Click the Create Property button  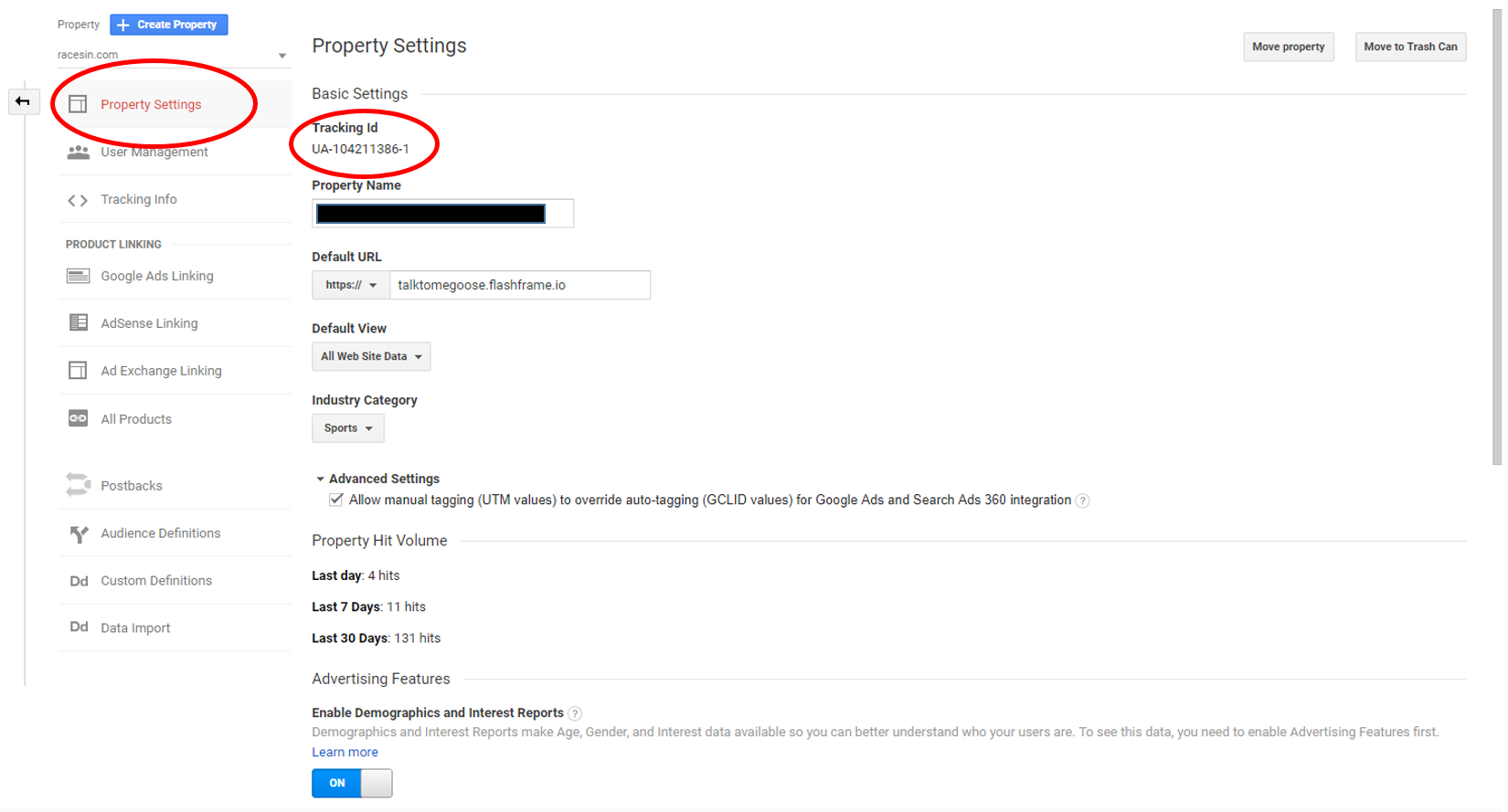tap(169, 25)
